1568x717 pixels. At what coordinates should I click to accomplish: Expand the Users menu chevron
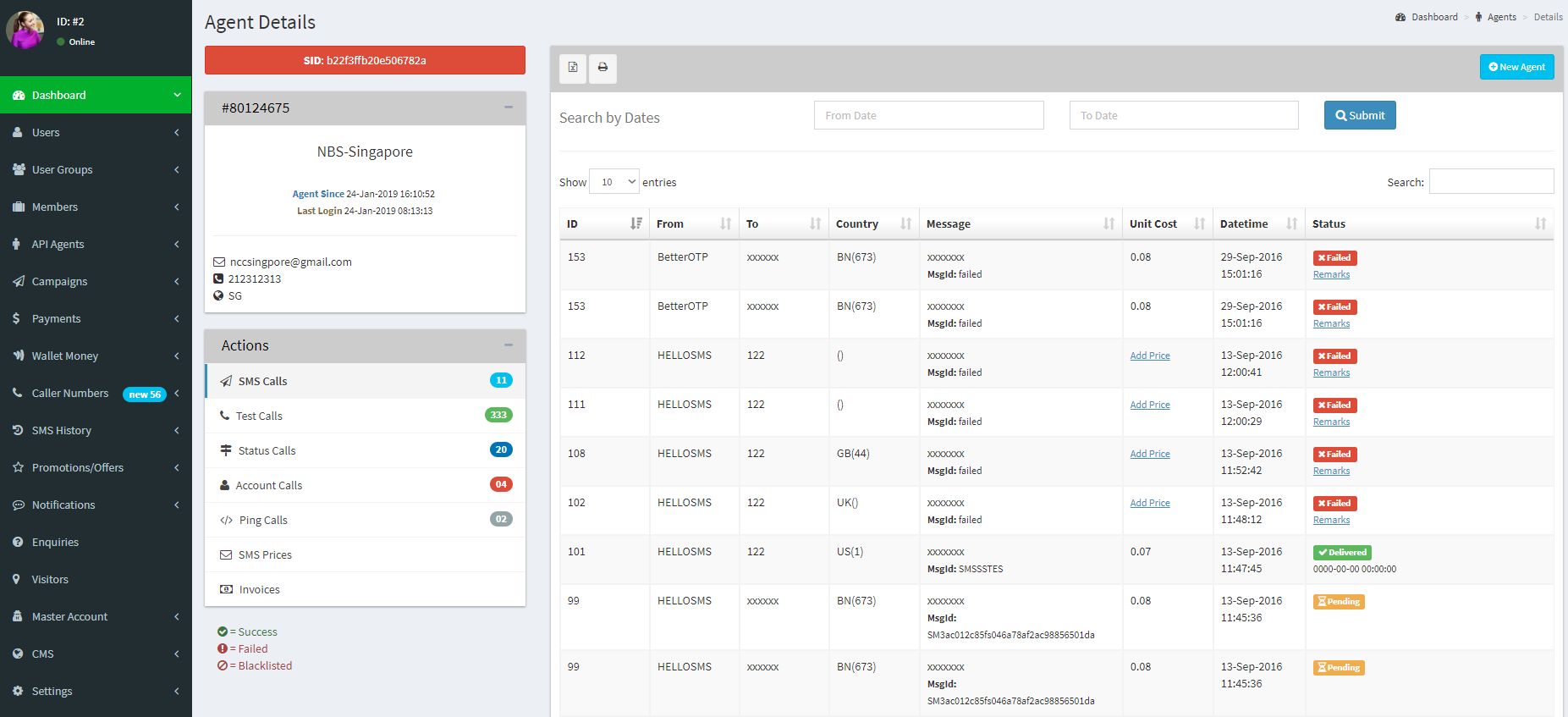[x=177, y=132]
